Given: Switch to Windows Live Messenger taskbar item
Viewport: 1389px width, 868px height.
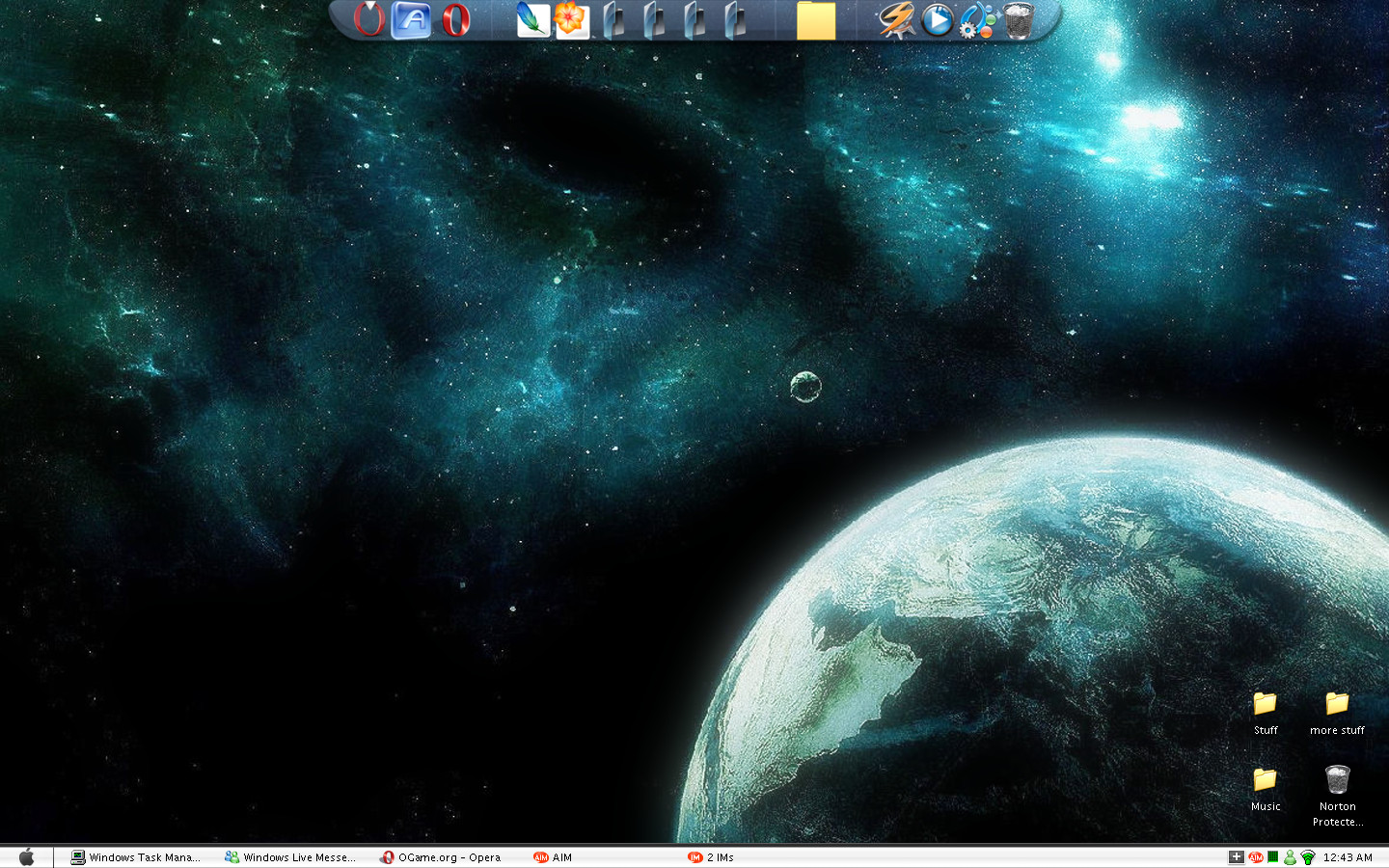Looking at the screenshot, I should tap(290, 856).
